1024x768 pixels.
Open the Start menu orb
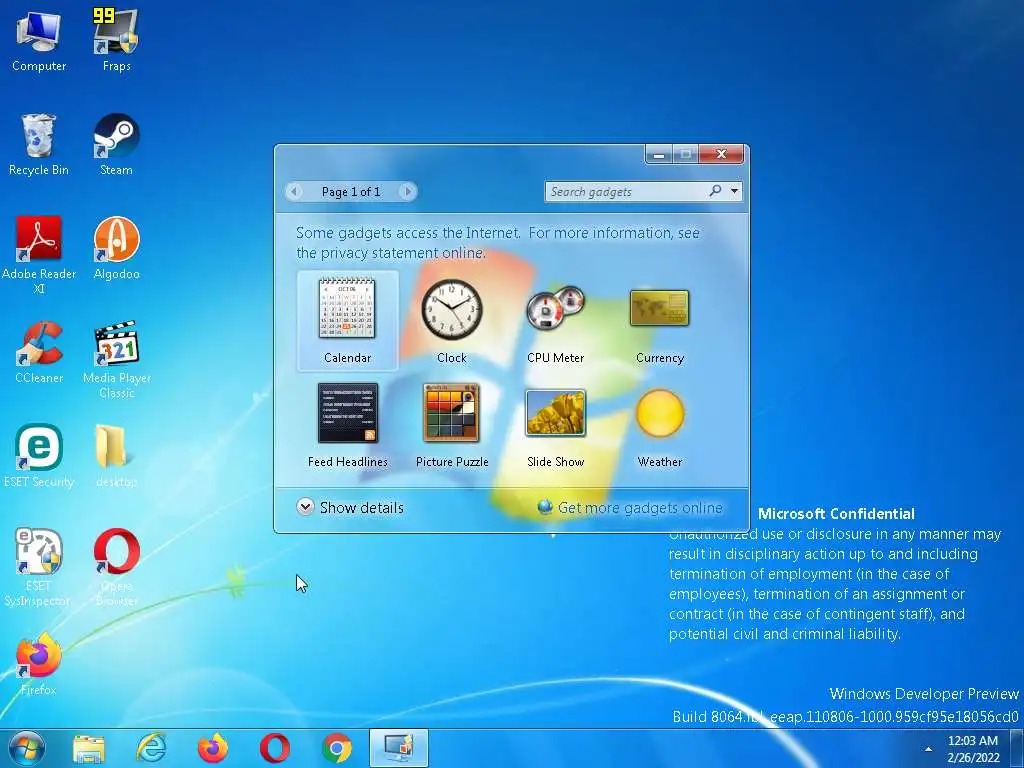point(27,748)
